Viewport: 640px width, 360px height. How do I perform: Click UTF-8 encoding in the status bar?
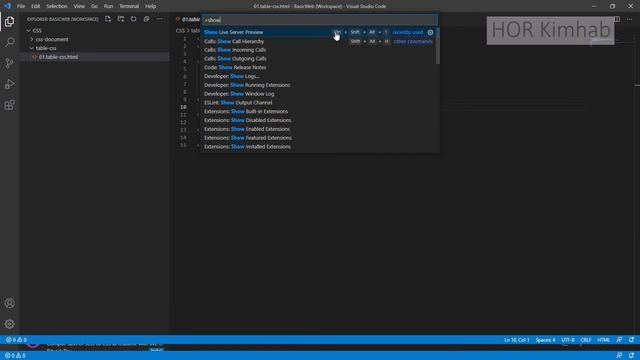tap(568, 340)
